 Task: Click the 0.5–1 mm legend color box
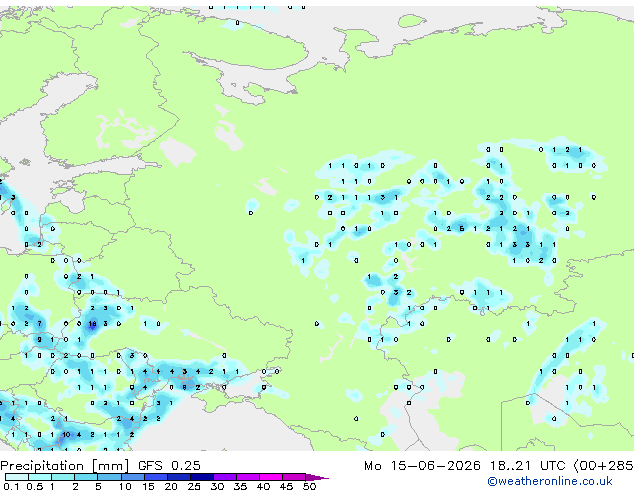40,477
